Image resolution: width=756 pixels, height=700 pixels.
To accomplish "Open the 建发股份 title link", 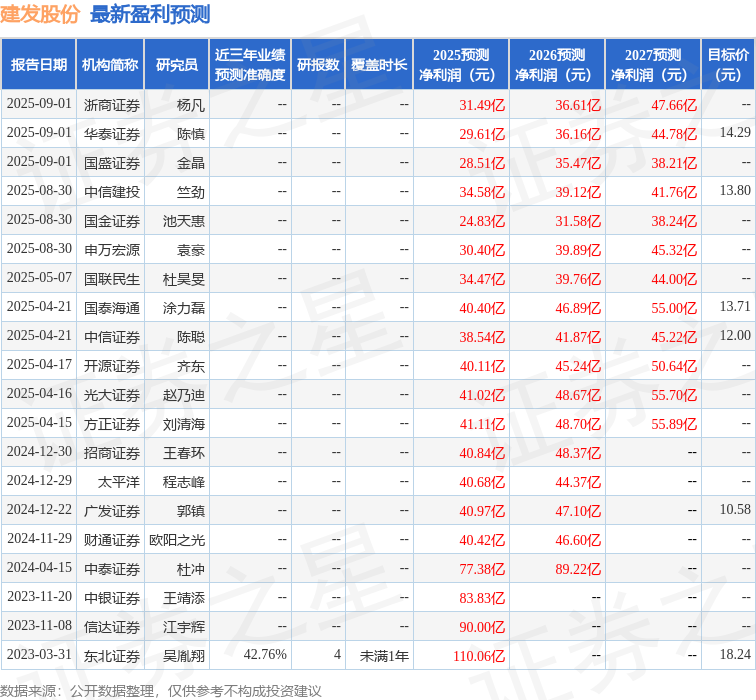I will 41,14.
